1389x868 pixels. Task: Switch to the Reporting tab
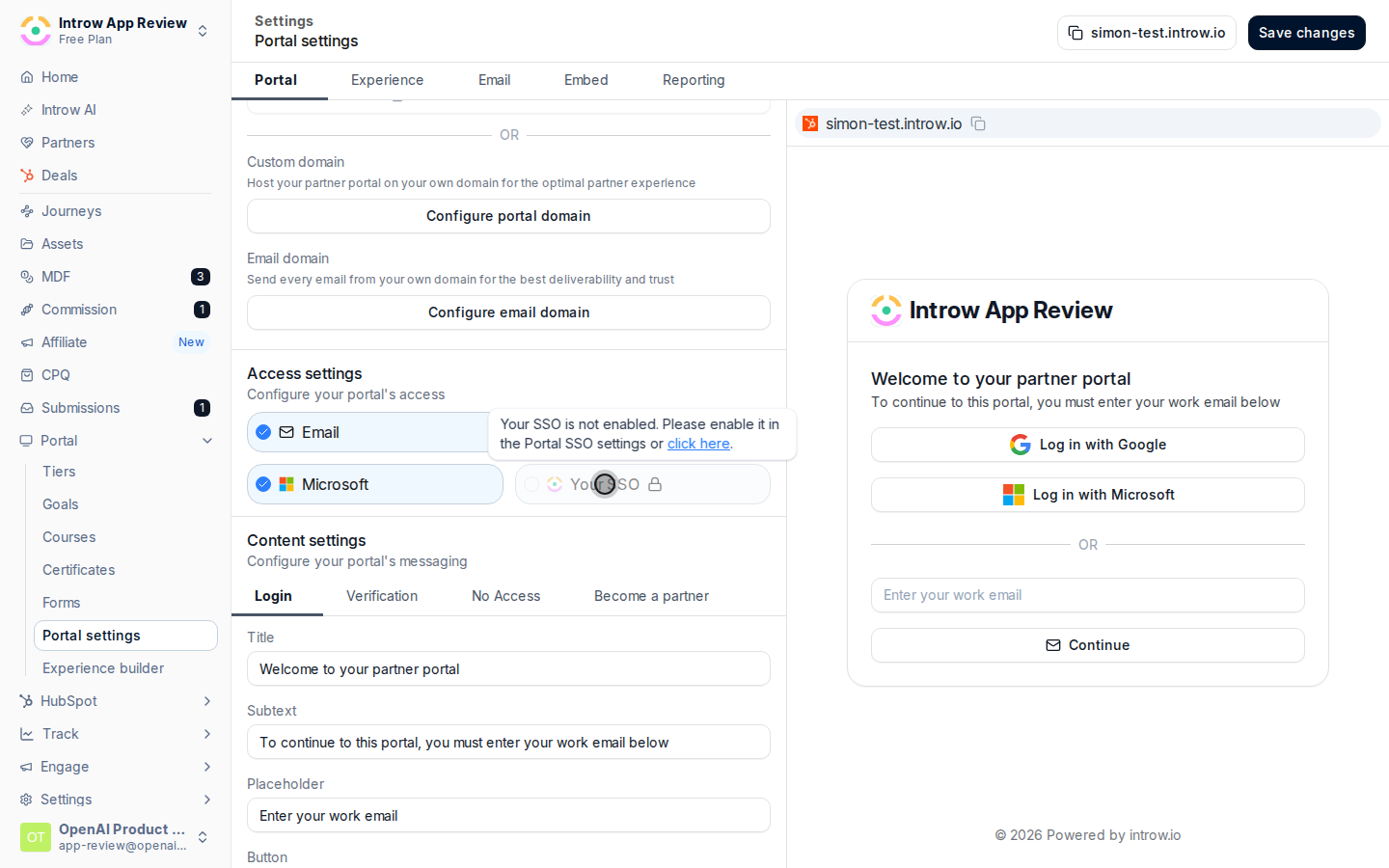coord(694,80)
